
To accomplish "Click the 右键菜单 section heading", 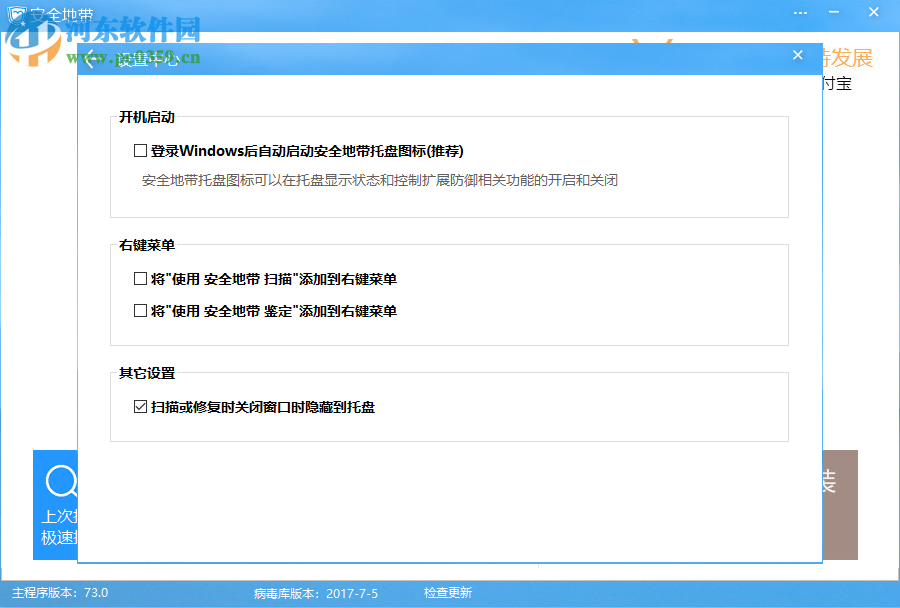I will 147,245.
